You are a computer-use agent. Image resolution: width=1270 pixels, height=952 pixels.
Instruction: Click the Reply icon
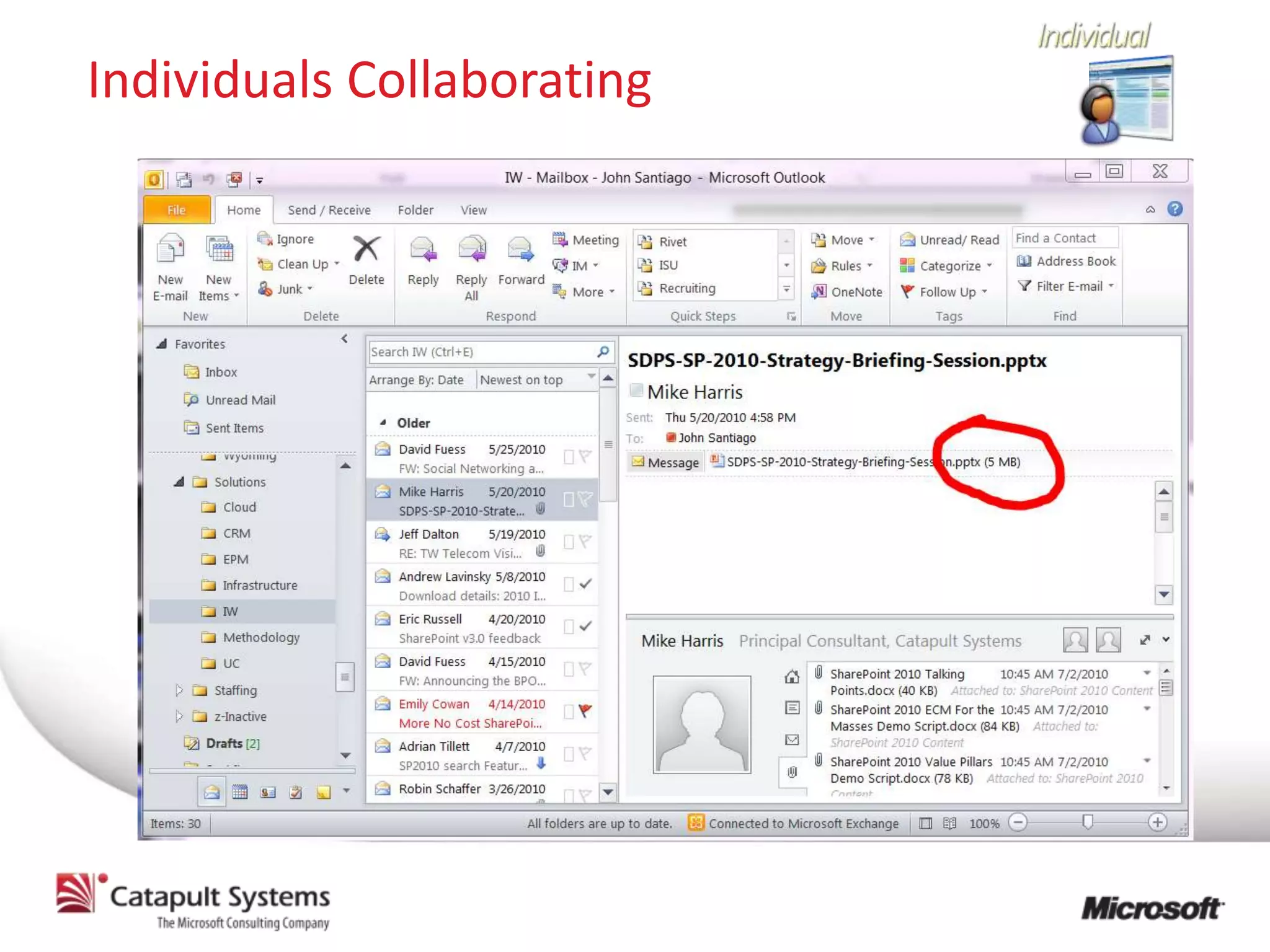tap(423, 249)
